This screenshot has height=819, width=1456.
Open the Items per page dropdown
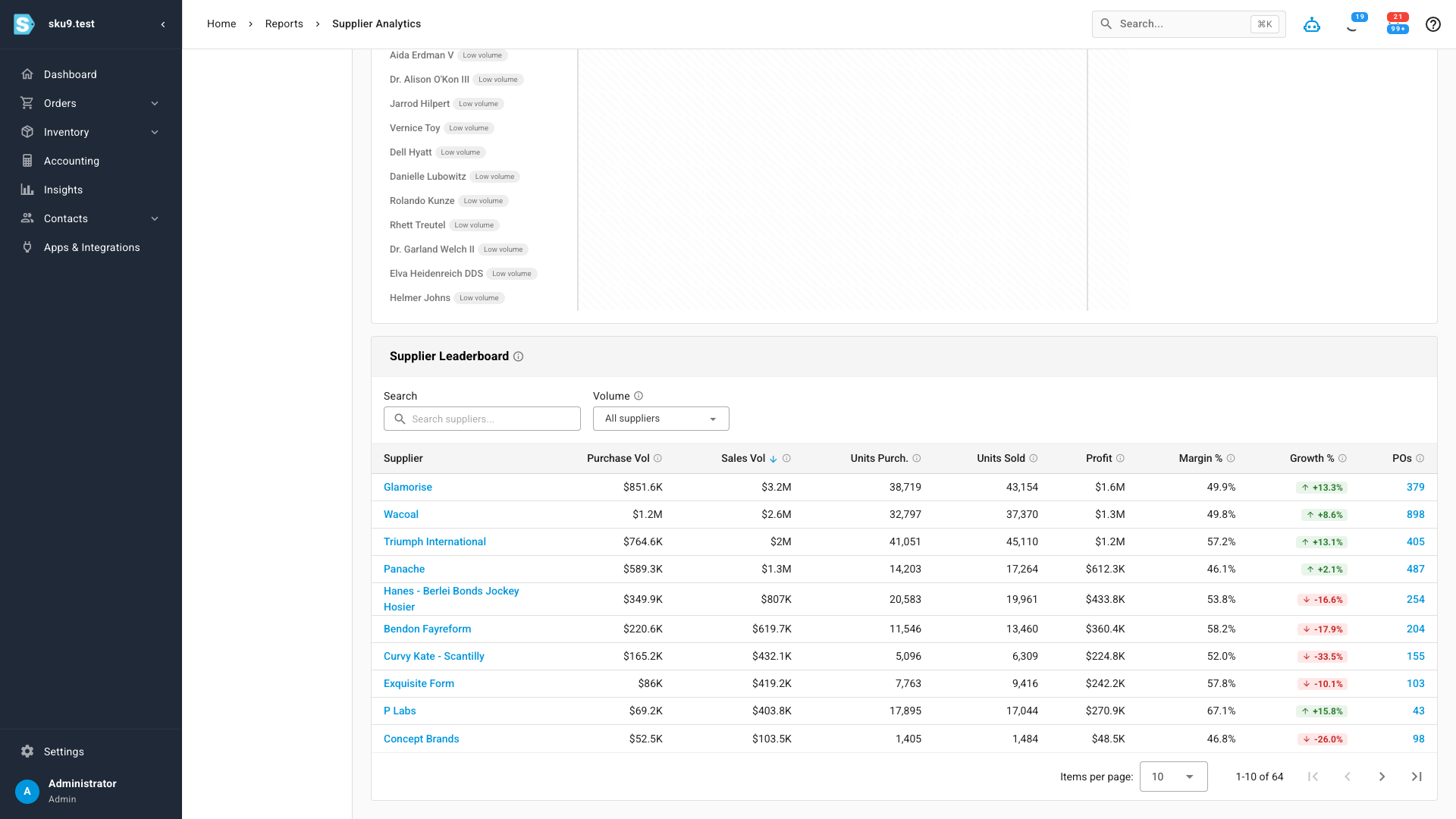coord(1174,777)
